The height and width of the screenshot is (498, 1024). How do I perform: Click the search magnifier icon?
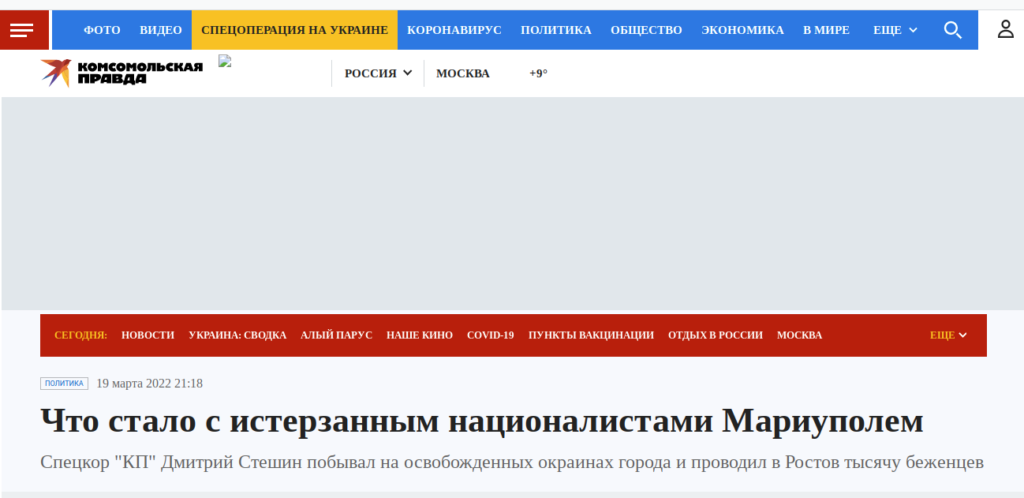point(953,30)
